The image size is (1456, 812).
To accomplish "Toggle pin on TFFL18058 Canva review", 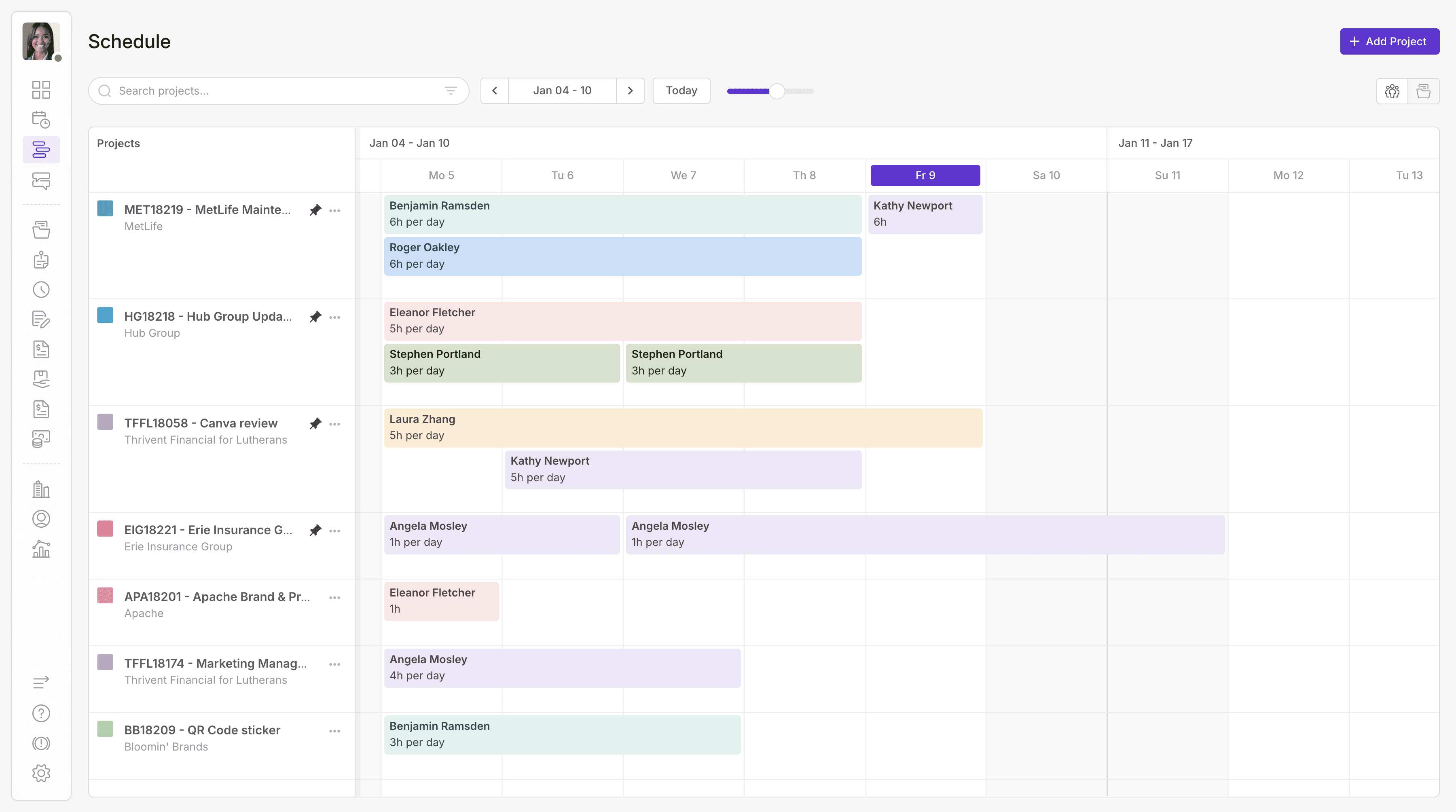I will click(315, 424).
